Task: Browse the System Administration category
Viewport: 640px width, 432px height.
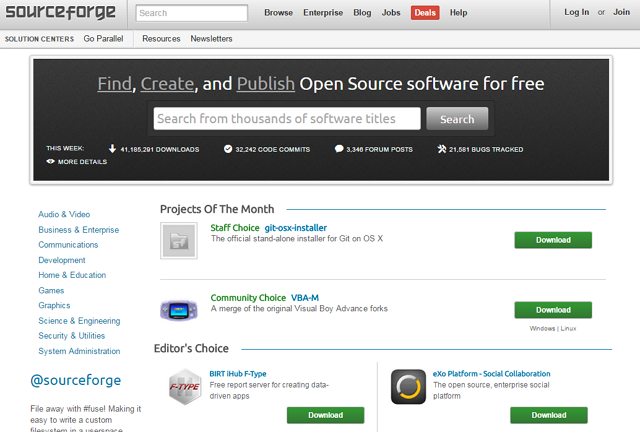Action: (79, 351)
